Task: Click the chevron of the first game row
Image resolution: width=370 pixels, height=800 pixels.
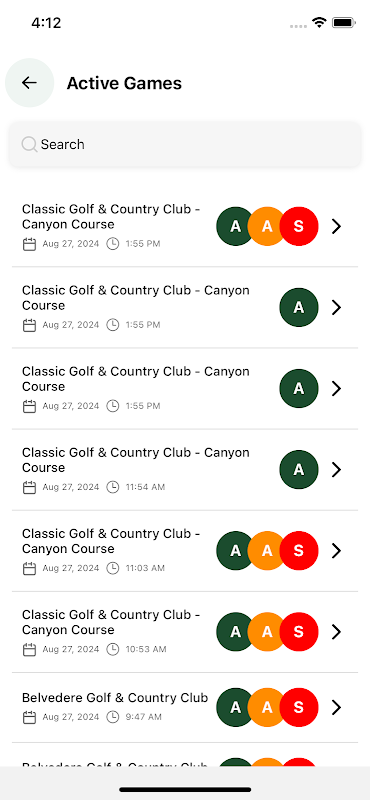Action: point(336,226)
